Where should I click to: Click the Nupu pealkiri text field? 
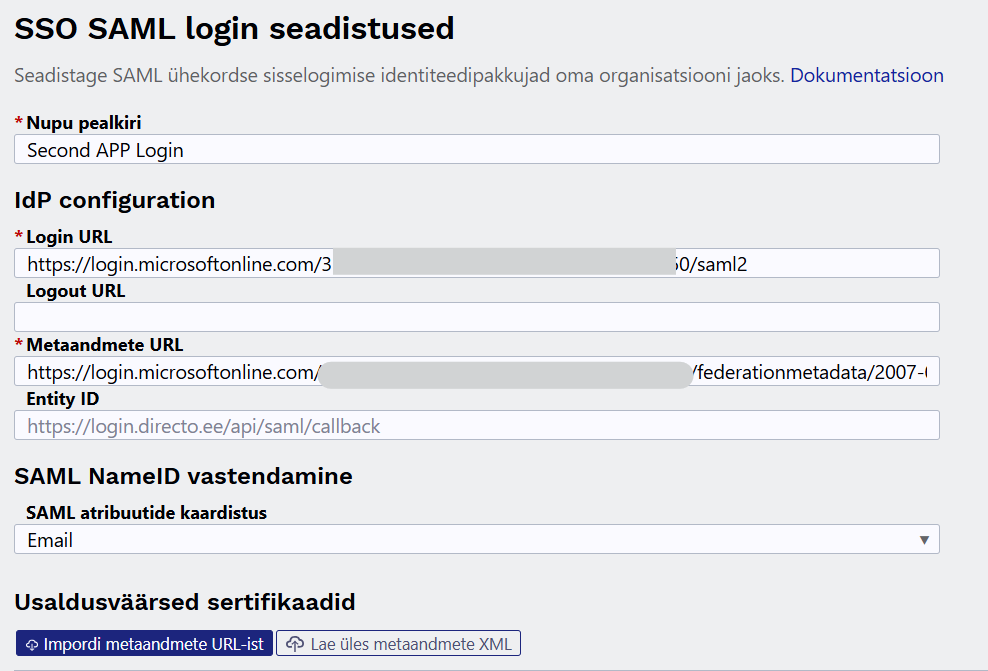(x=476, y=149)
